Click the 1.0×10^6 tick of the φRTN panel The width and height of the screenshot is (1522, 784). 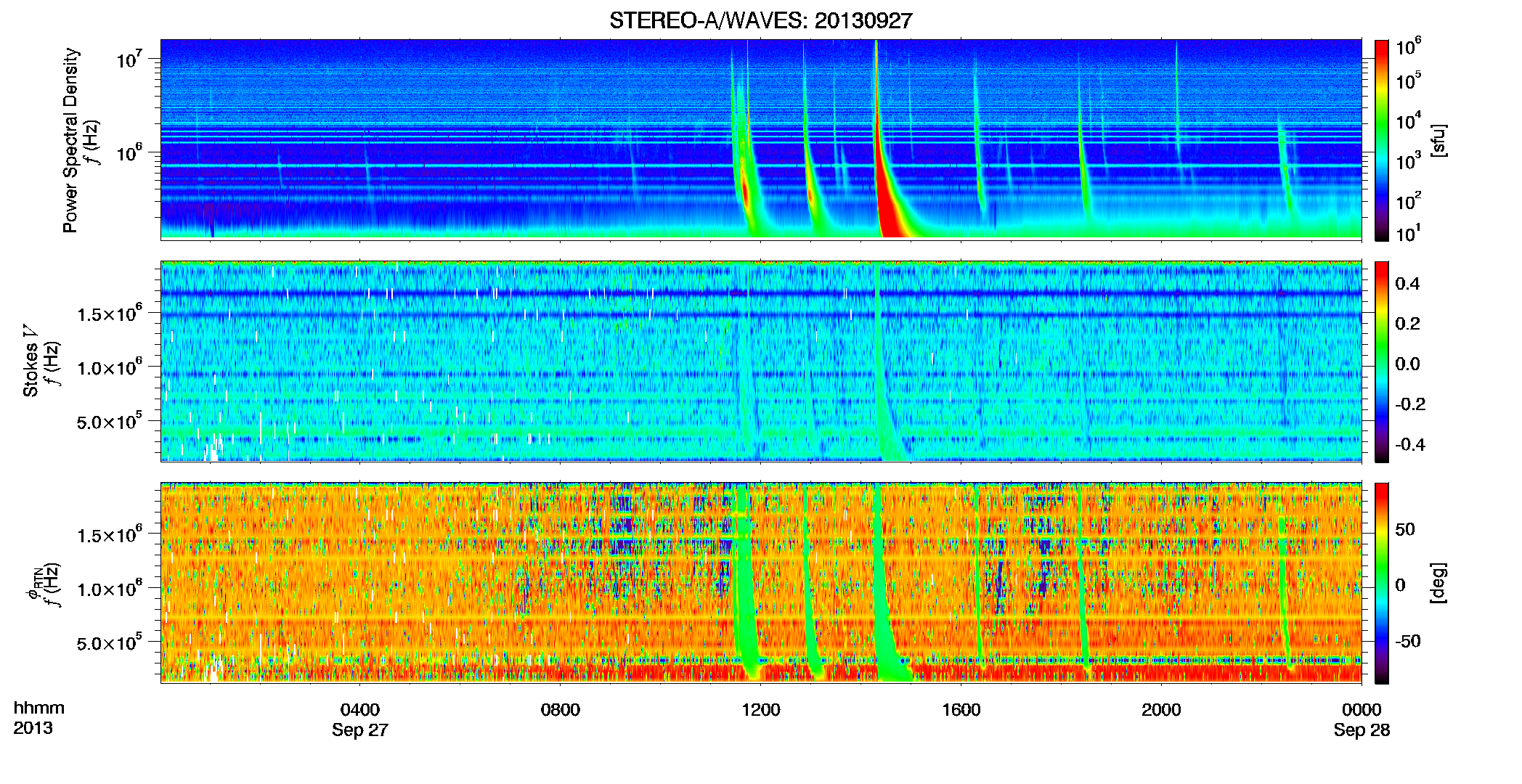(x=110, y=589)
